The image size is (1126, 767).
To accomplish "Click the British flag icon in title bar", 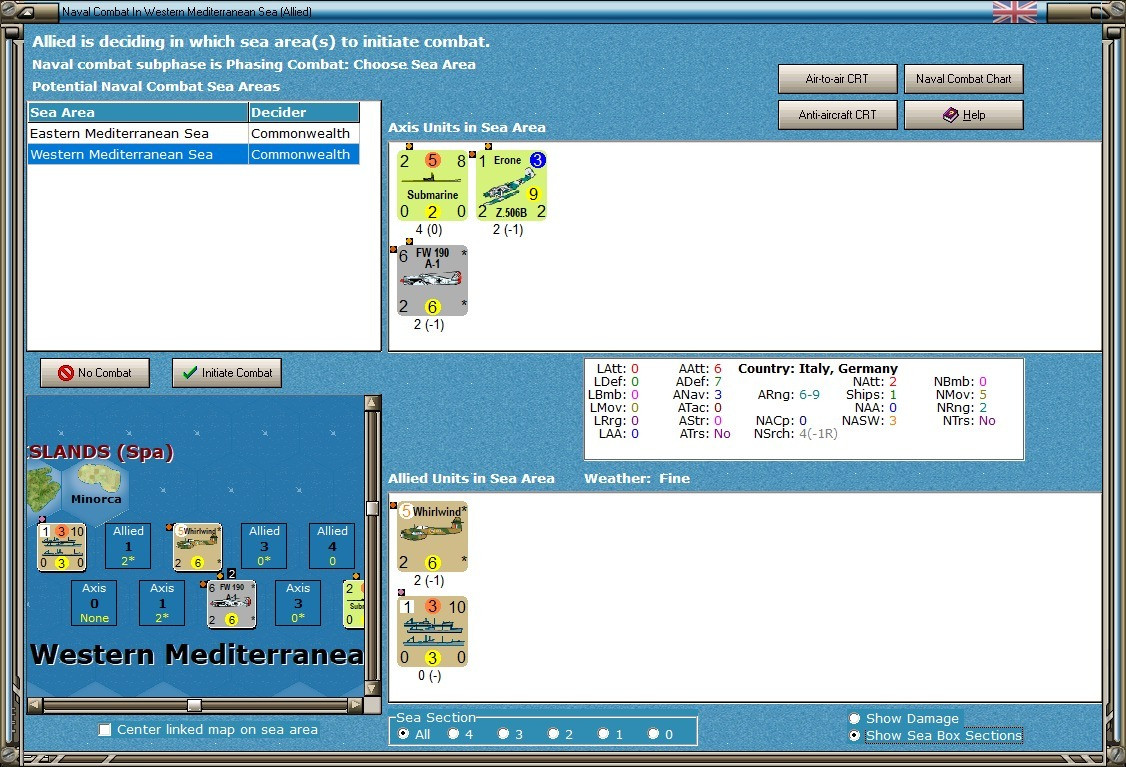I will (1015, 11).
